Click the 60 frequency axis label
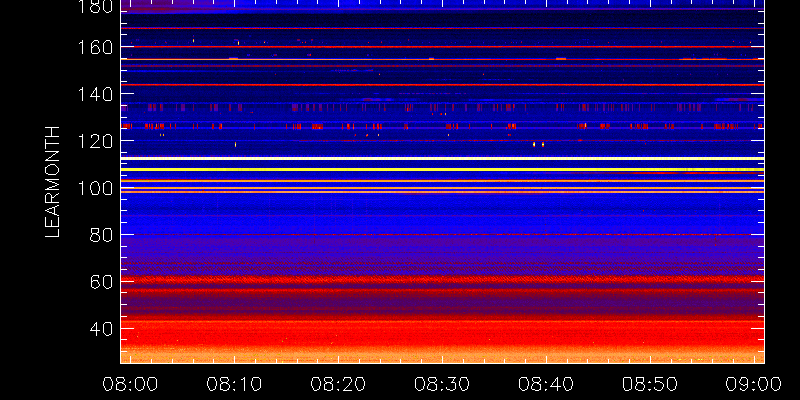Screen dimensions: 800x400 pos(102,282)
